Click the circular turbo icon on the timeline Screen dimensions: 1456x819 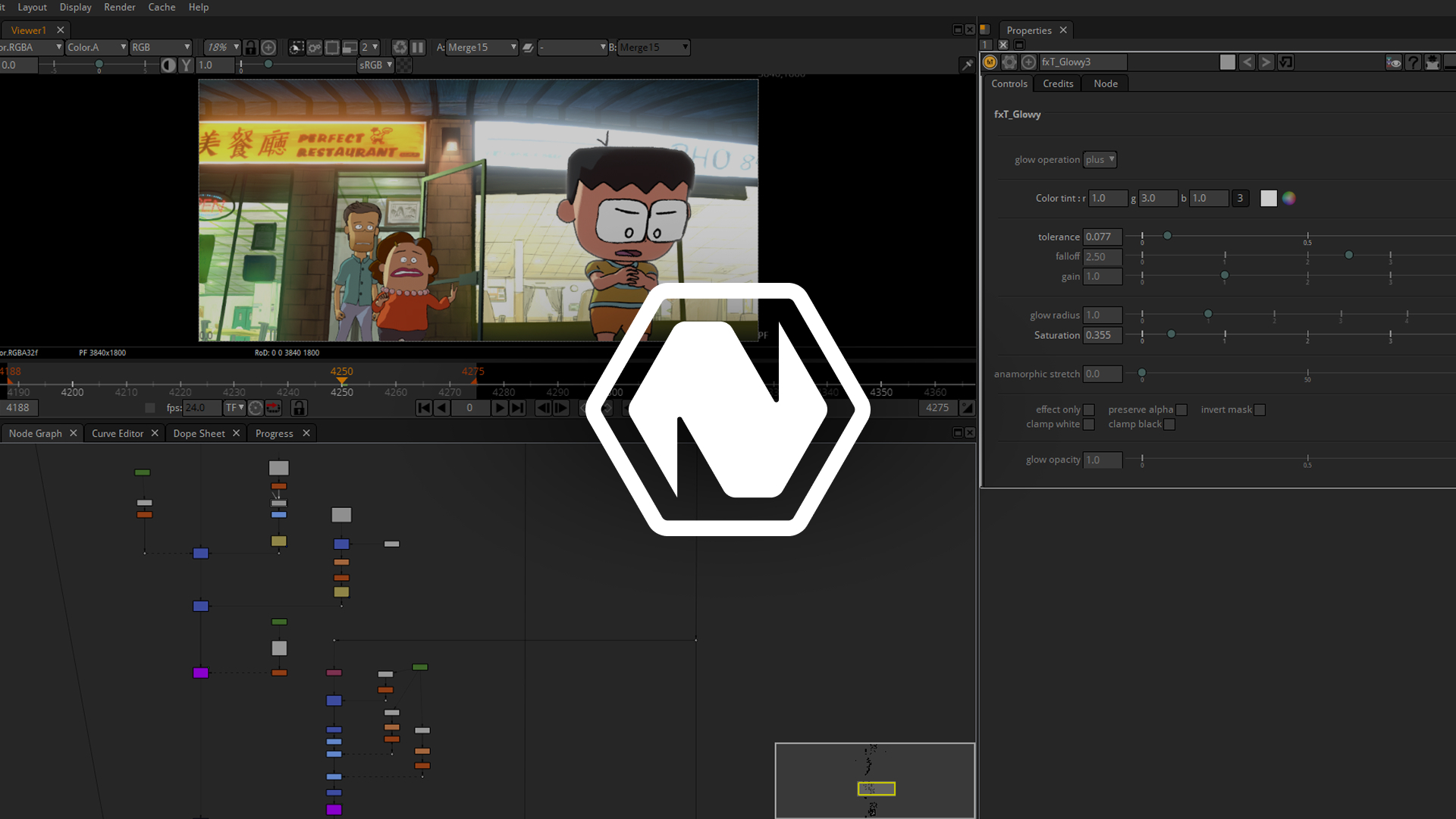(256, 408)
